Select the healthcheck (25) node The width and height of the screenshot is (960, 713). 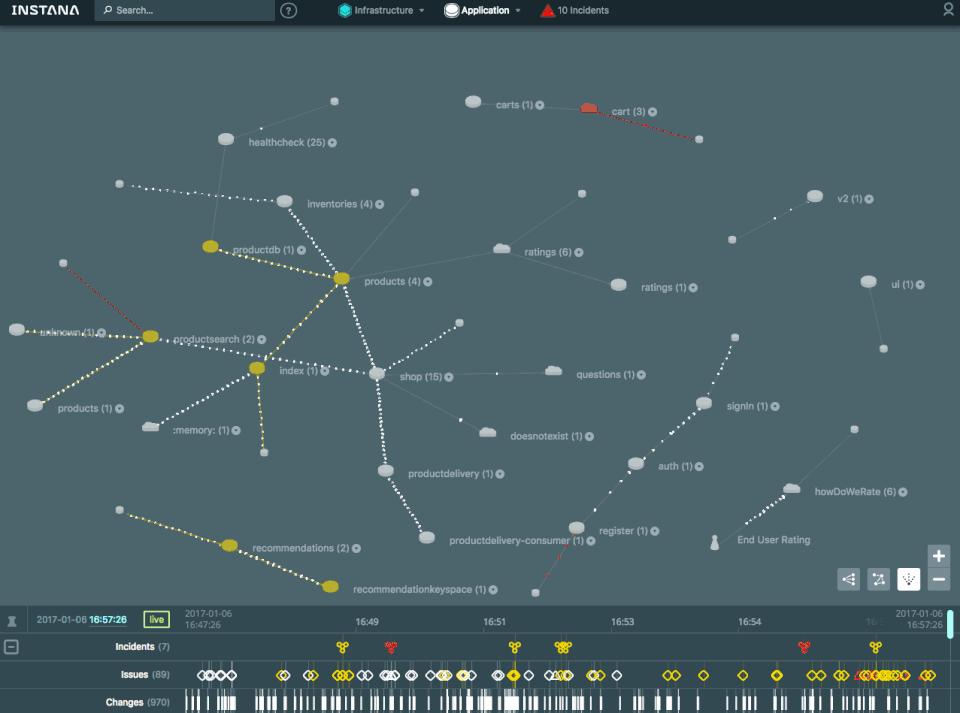226,139
